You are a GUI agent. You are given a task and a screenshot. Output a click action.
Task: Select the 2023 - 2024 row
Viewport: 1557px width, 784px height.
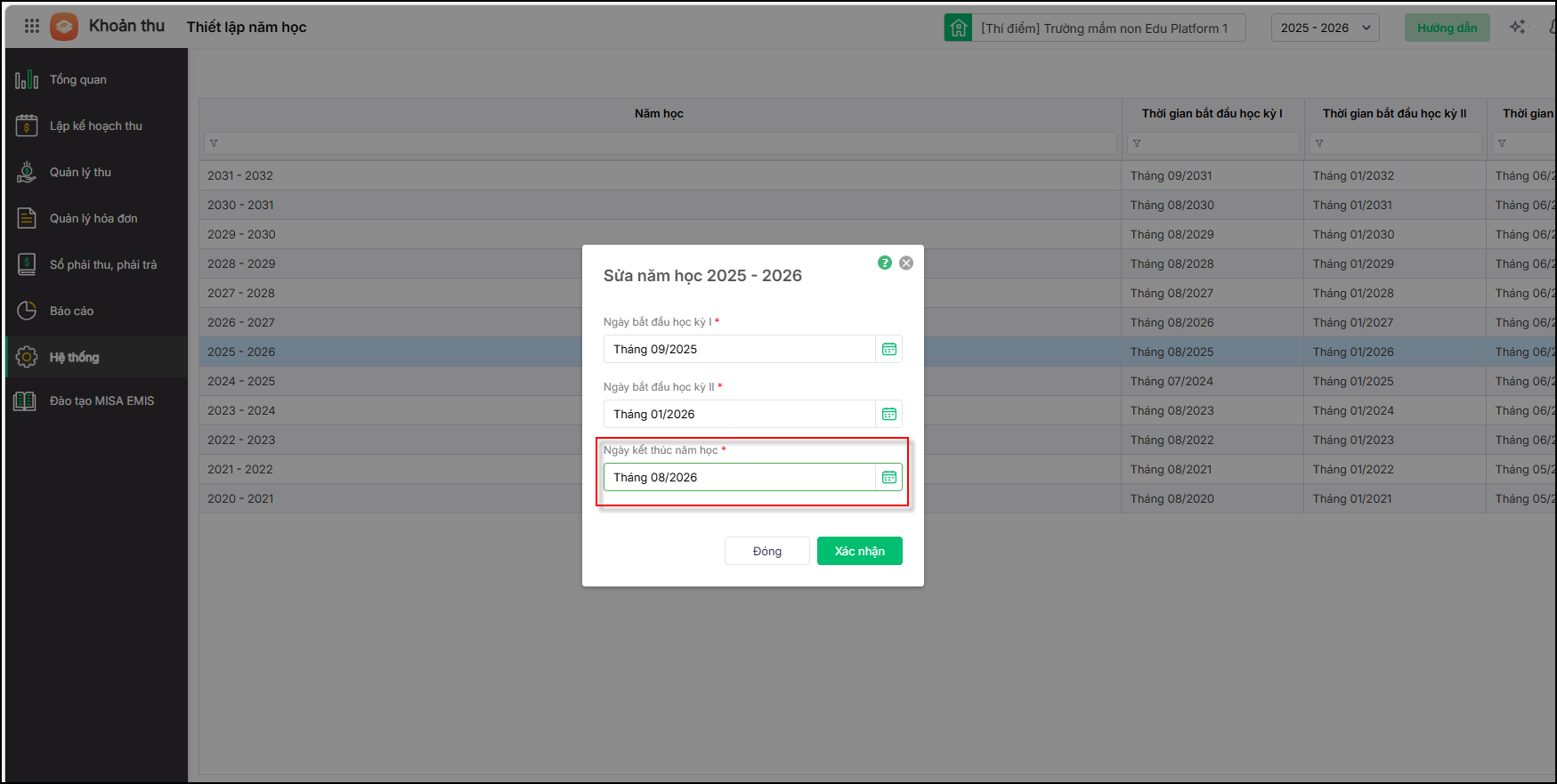tap(877, 410)
